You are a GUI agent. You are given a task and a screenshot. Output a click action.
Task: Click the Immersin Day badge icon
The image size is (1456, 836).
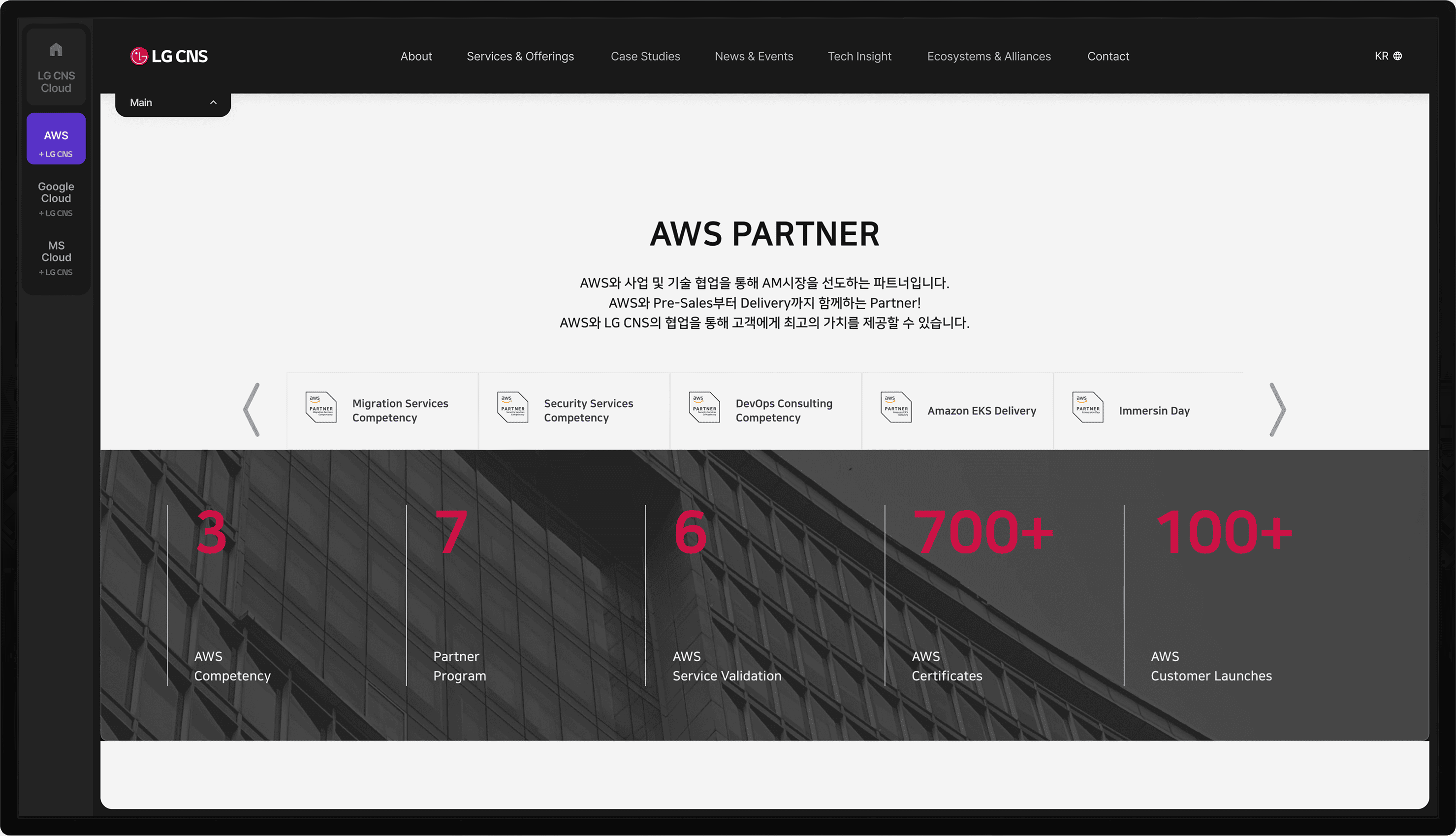[1087, 407]
